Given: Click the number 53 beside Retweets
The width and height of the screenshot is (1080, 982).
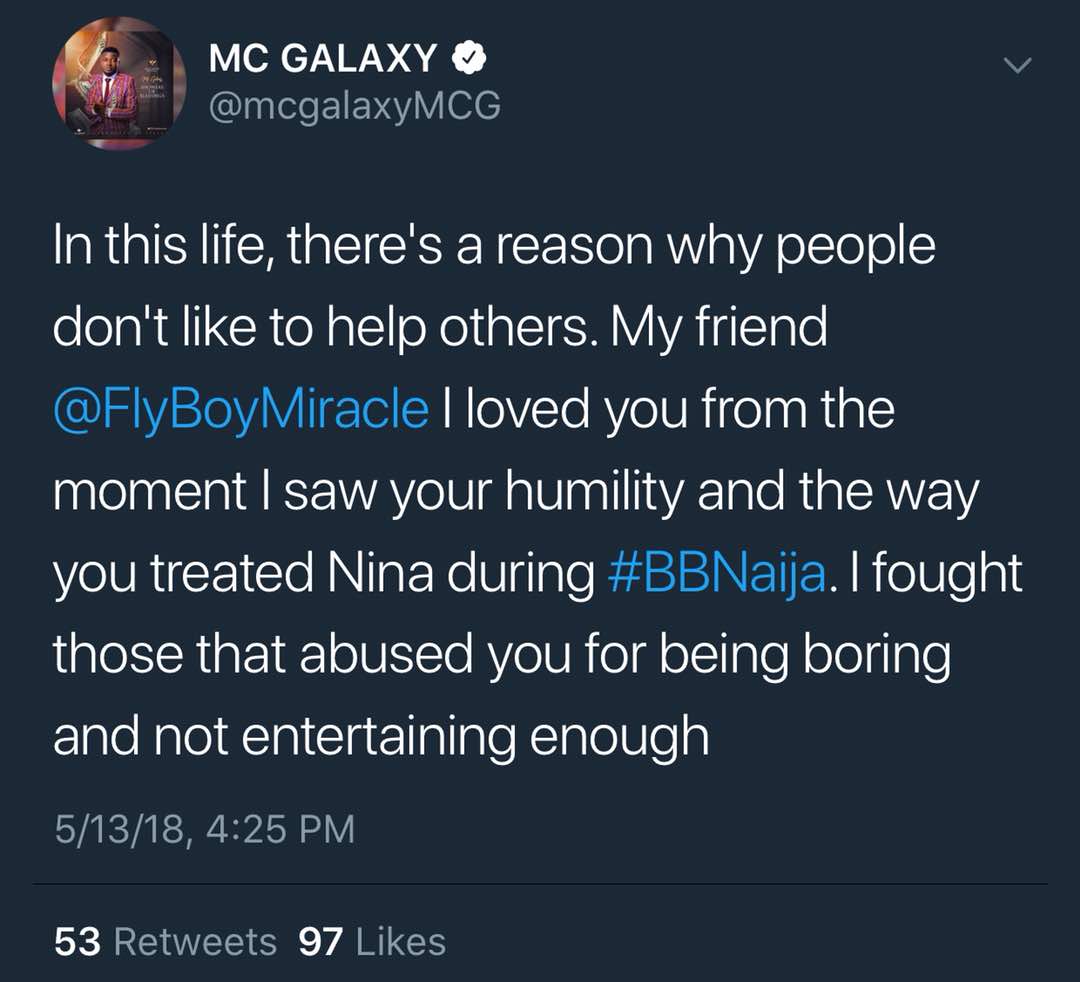Looking at the screenshot, I should click(x=78, y=941).
